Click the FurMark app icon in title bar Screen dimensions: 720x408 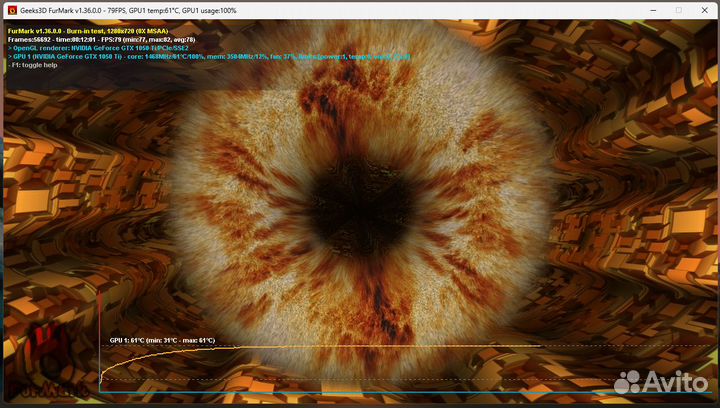(x=12, y=9)
